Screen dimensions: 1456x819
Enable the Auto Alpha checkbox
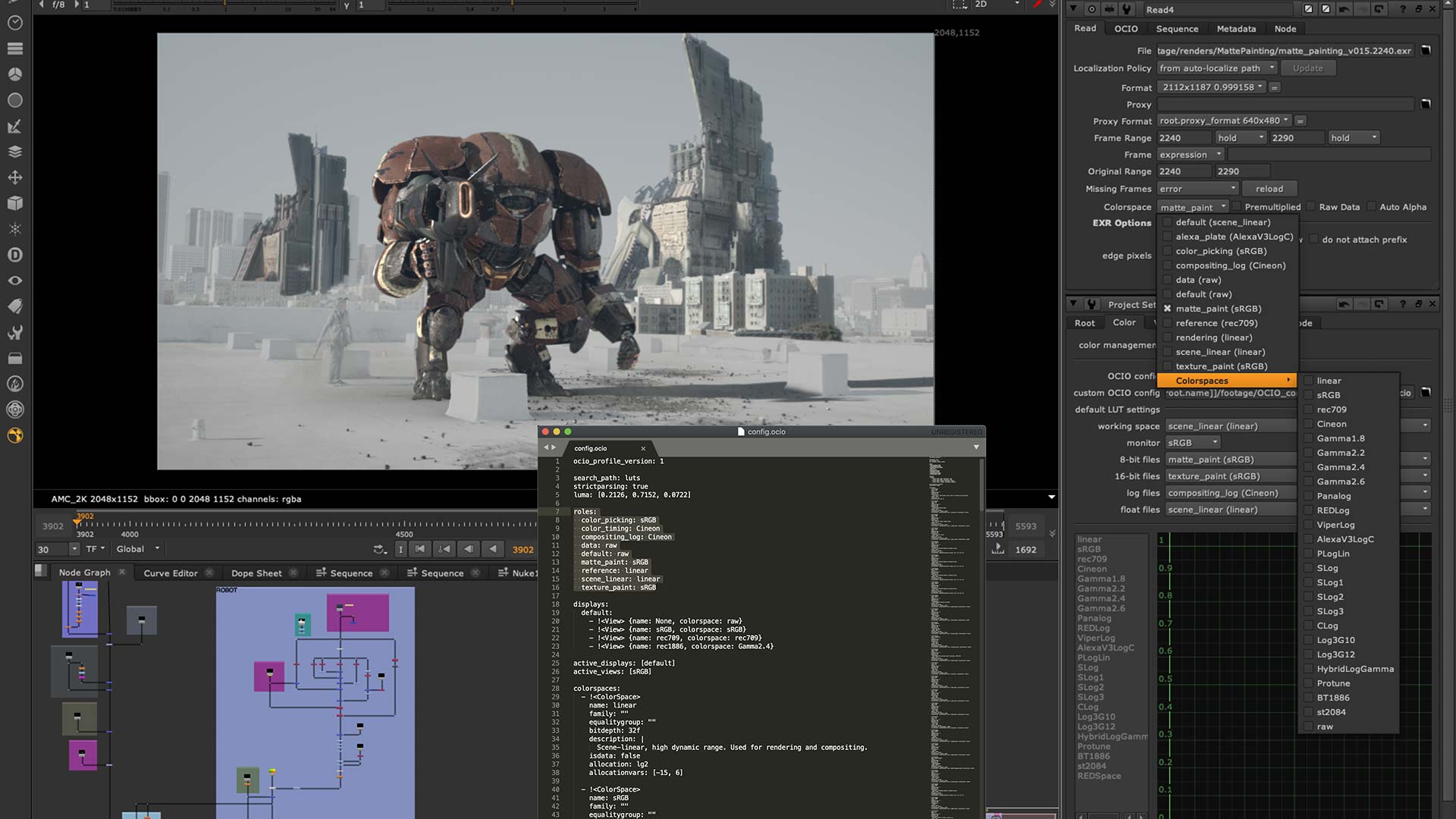click(x=1371, y=206)
